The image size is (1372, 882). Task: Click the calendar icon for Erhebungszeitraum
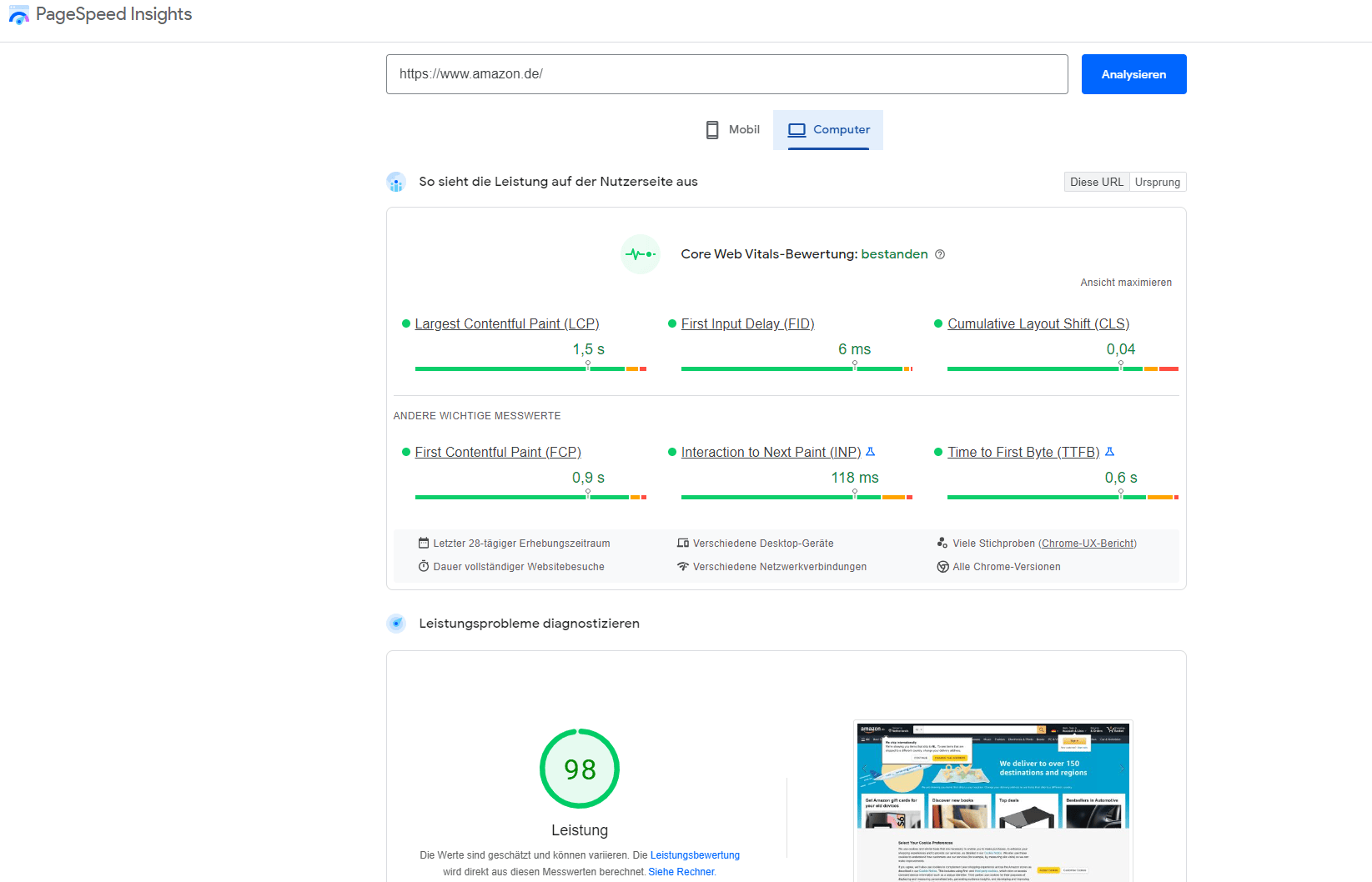[424, 543]
